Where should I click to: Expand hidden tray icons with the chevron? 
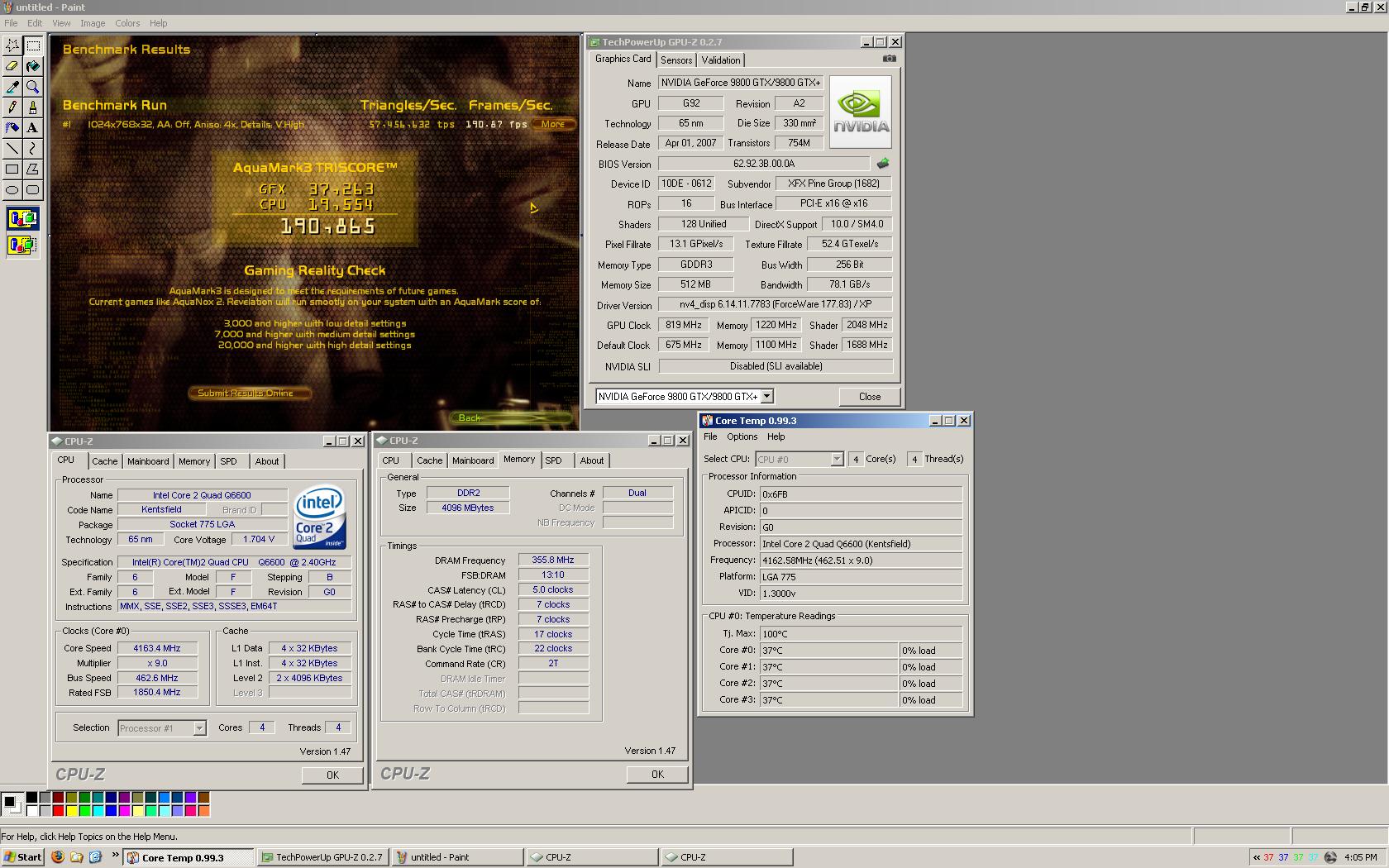(1257, 857)
